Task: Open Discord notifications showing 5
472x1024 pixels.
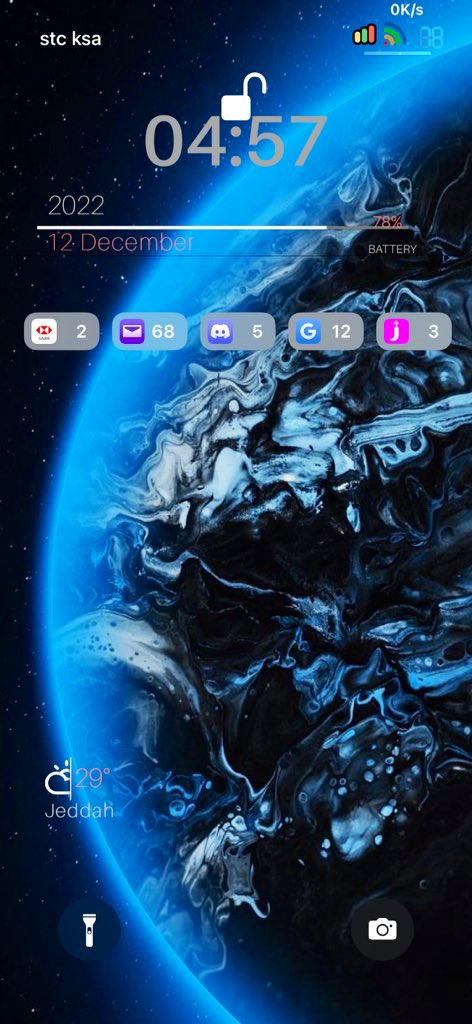Action: (238, 332)
